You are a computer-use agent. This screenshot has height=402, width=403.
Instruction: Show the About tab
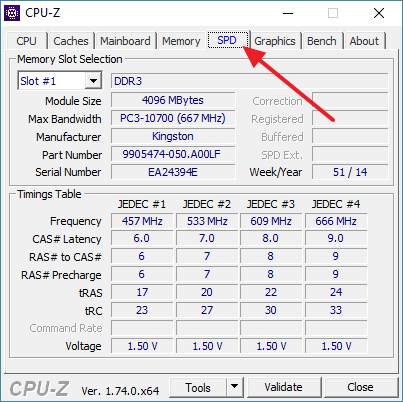pos(364,41)
